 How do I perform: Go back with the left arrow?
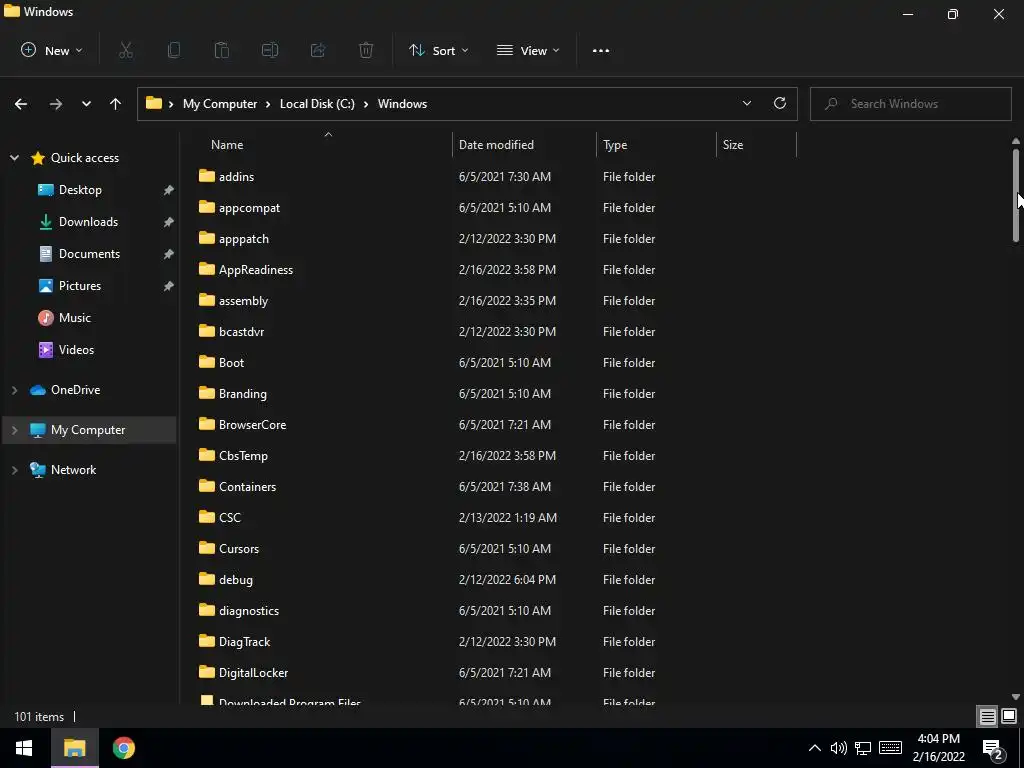pos(21,104)
